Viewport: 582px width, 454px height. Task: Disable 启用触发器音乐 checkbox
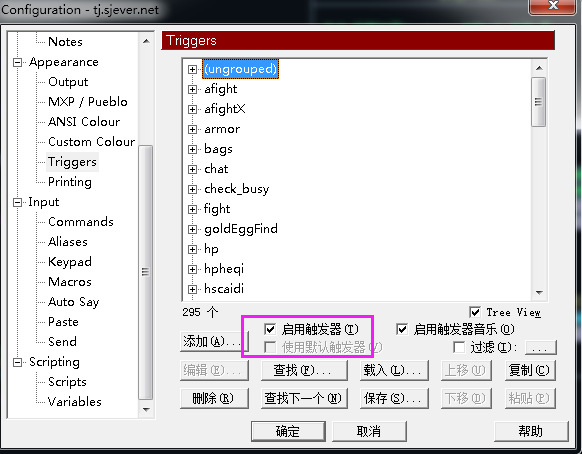[x=402, y=329]
